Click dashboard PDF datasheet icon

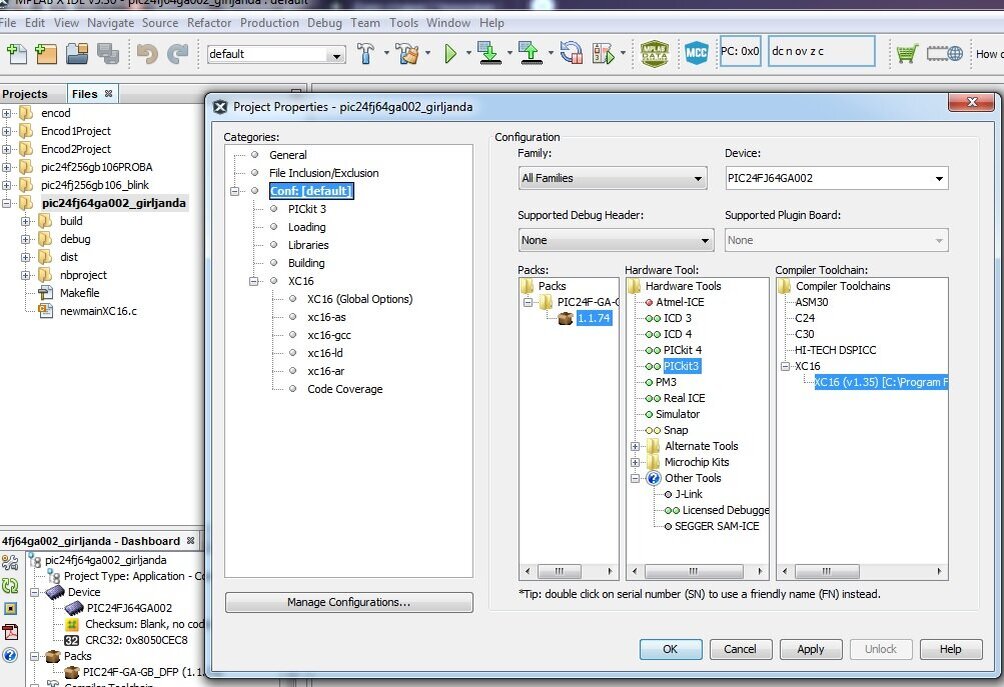(x=10, y=632)
